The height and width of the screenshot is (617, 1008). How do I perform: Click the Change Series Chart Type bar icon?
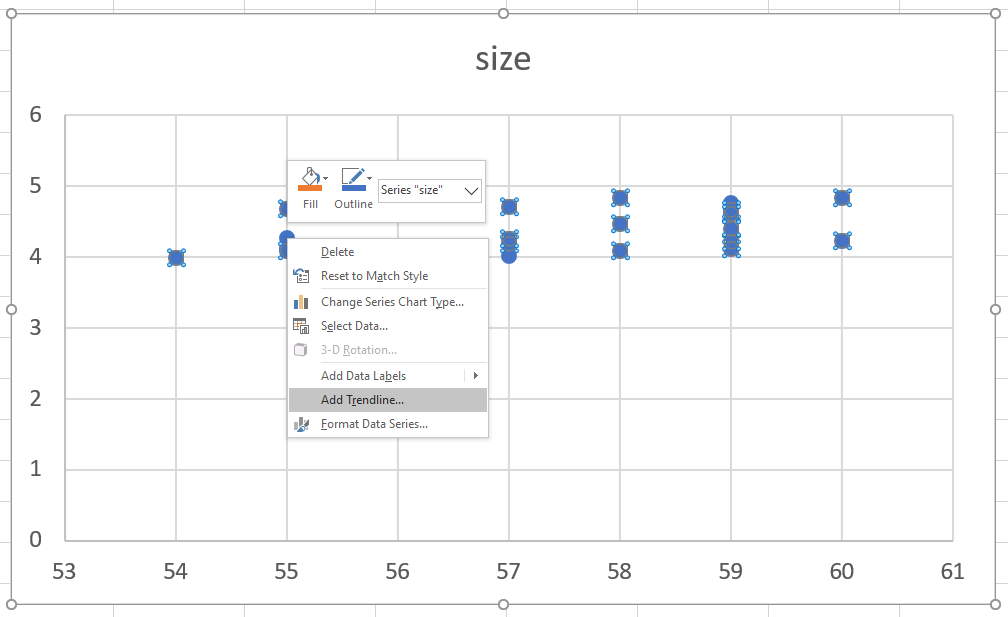click(301, 302)
